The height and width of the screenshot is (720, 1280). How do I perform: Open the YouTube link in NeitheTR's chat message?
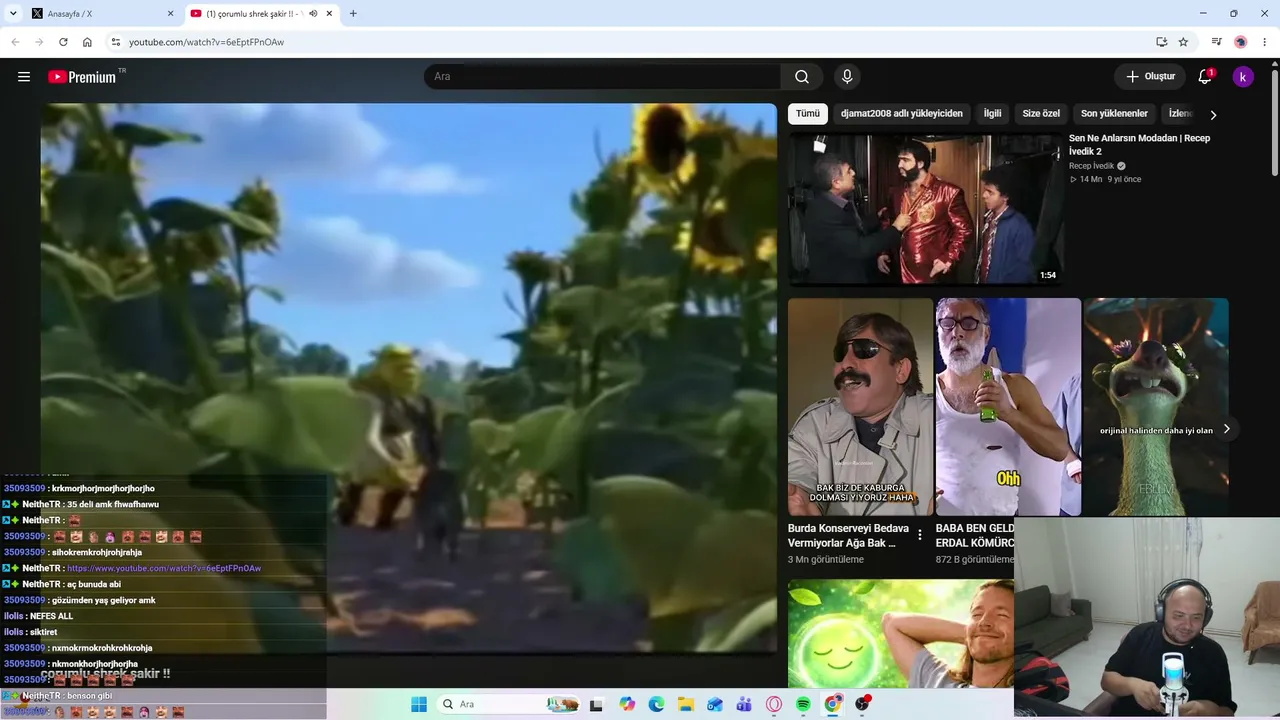(164, 568)
